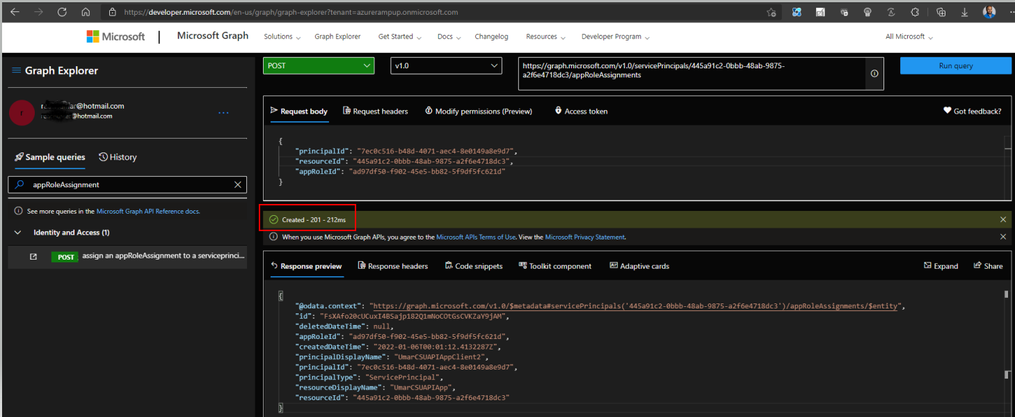Expand Get Started menu

tap(400, 37)
